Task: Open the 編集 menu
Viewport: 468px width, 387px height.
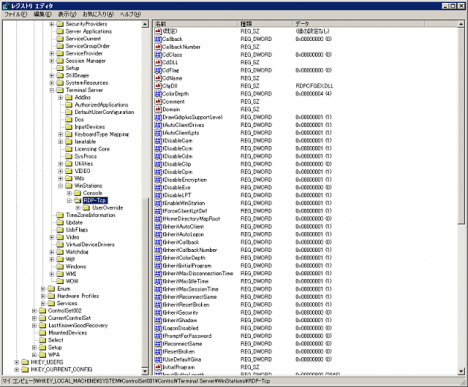Action: 42,14
